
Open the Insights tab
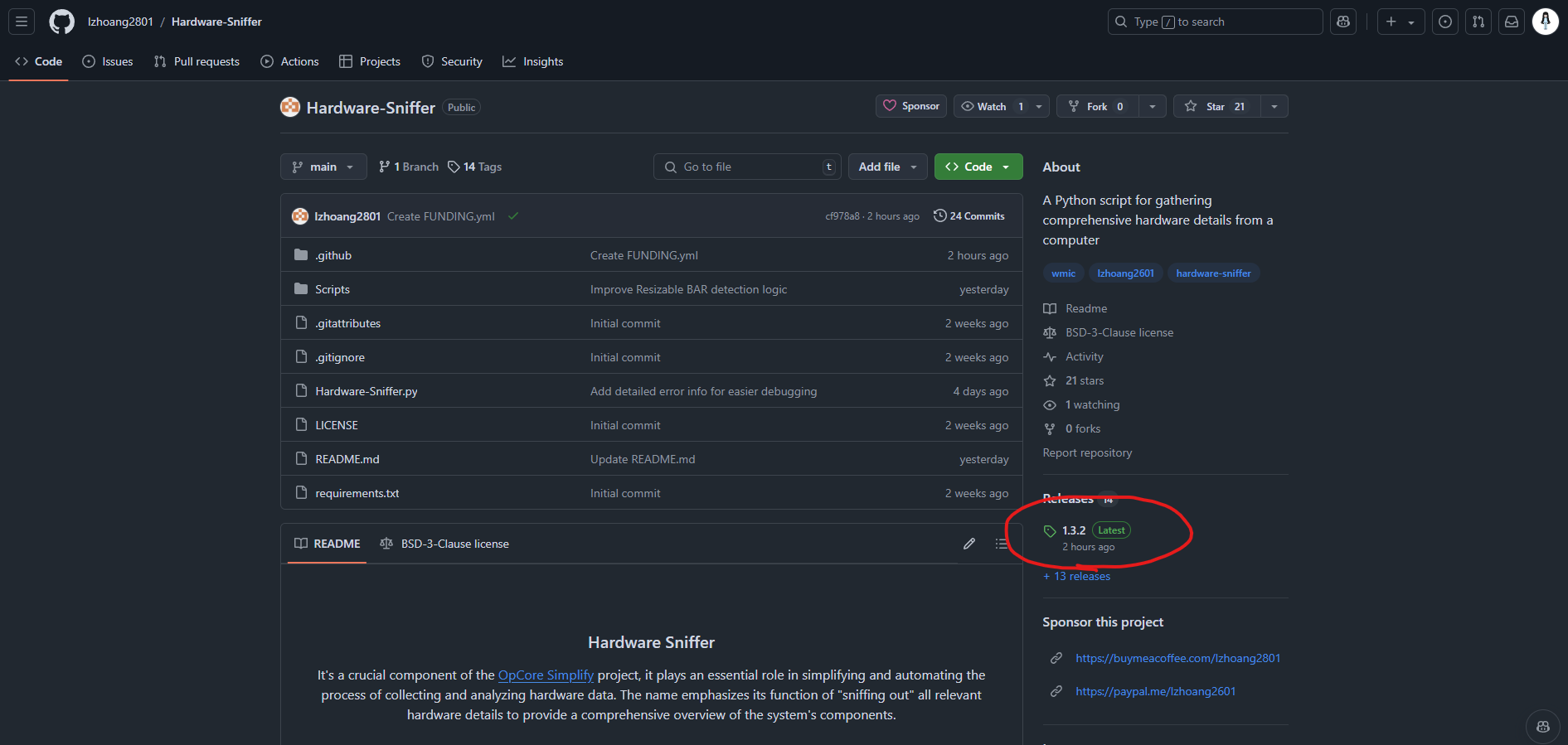pyautogui.click(x=532, y=61)
